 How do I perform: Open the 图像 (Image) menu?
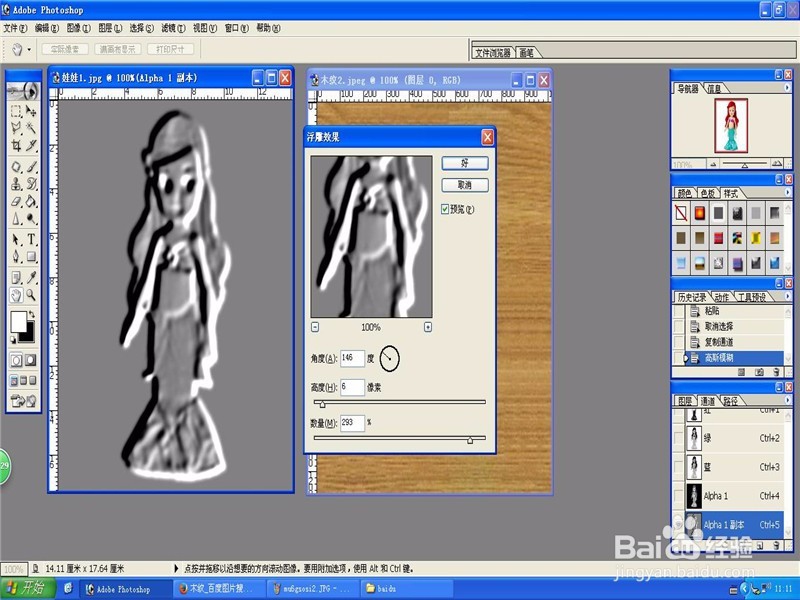tap(78, 28)
